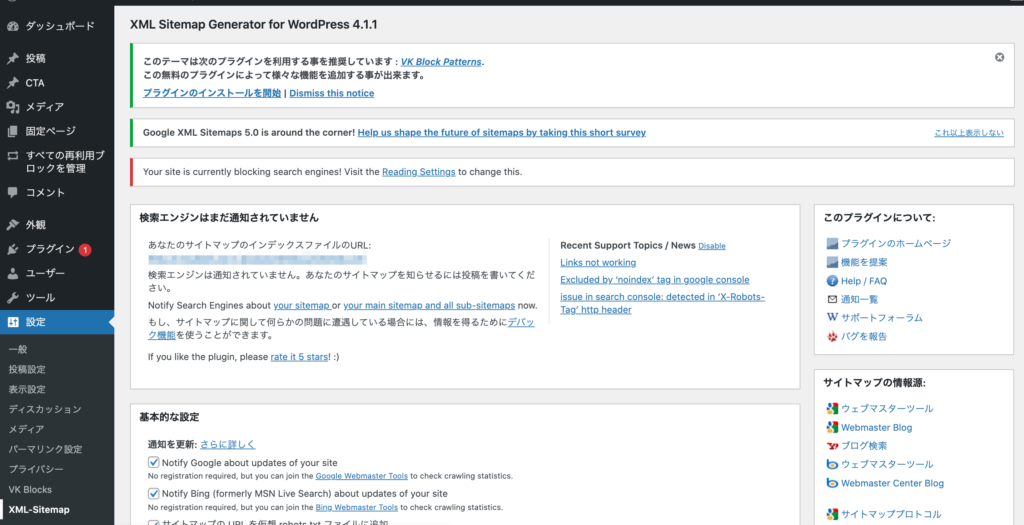Click Disable link next to Recent Support Topics
Viewport: 1024px width, 525px height.
tap(712, 246)
